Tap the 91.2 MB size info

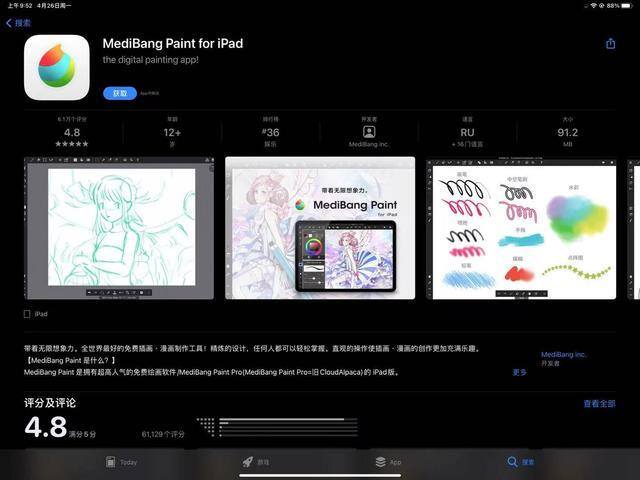coord(567,132)
